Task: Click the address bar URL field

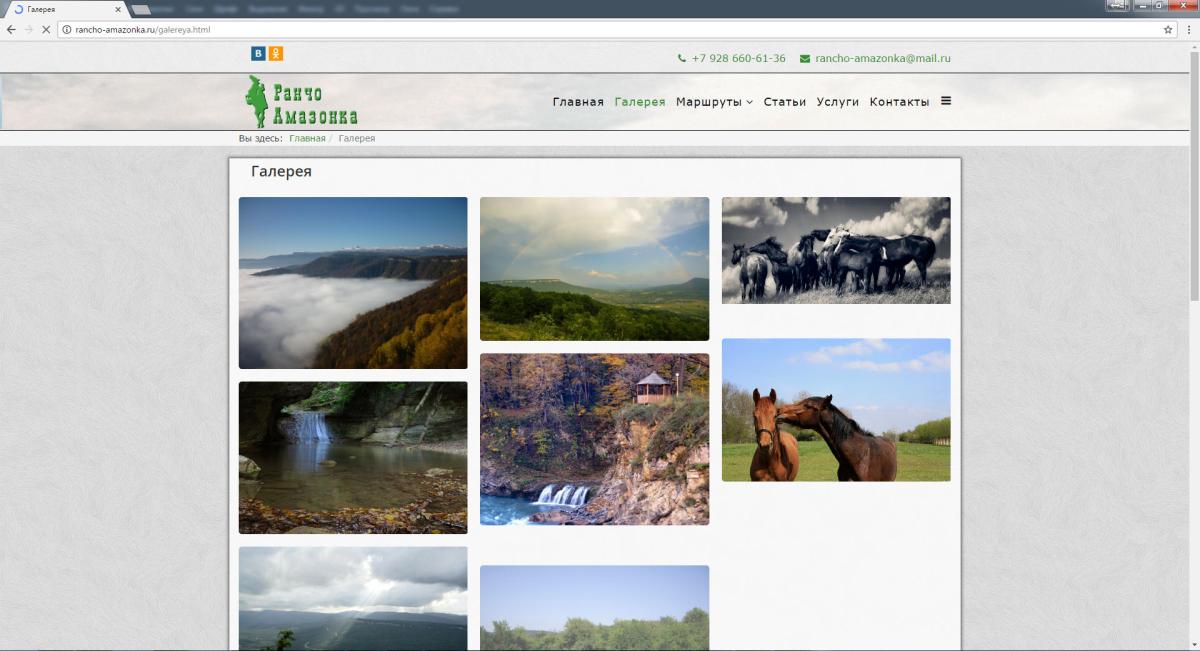Action: point(600,30)
